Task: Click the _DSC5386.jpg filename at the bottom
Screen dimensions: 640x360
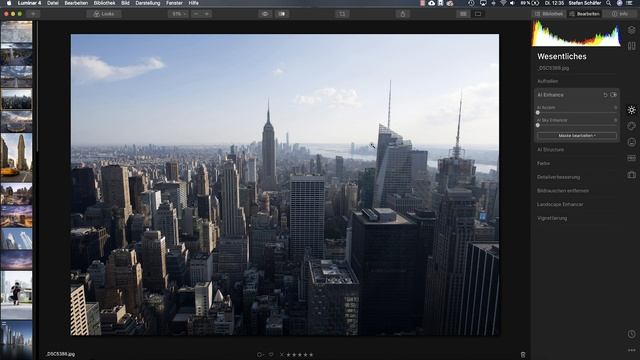Action: coord(60,354)
